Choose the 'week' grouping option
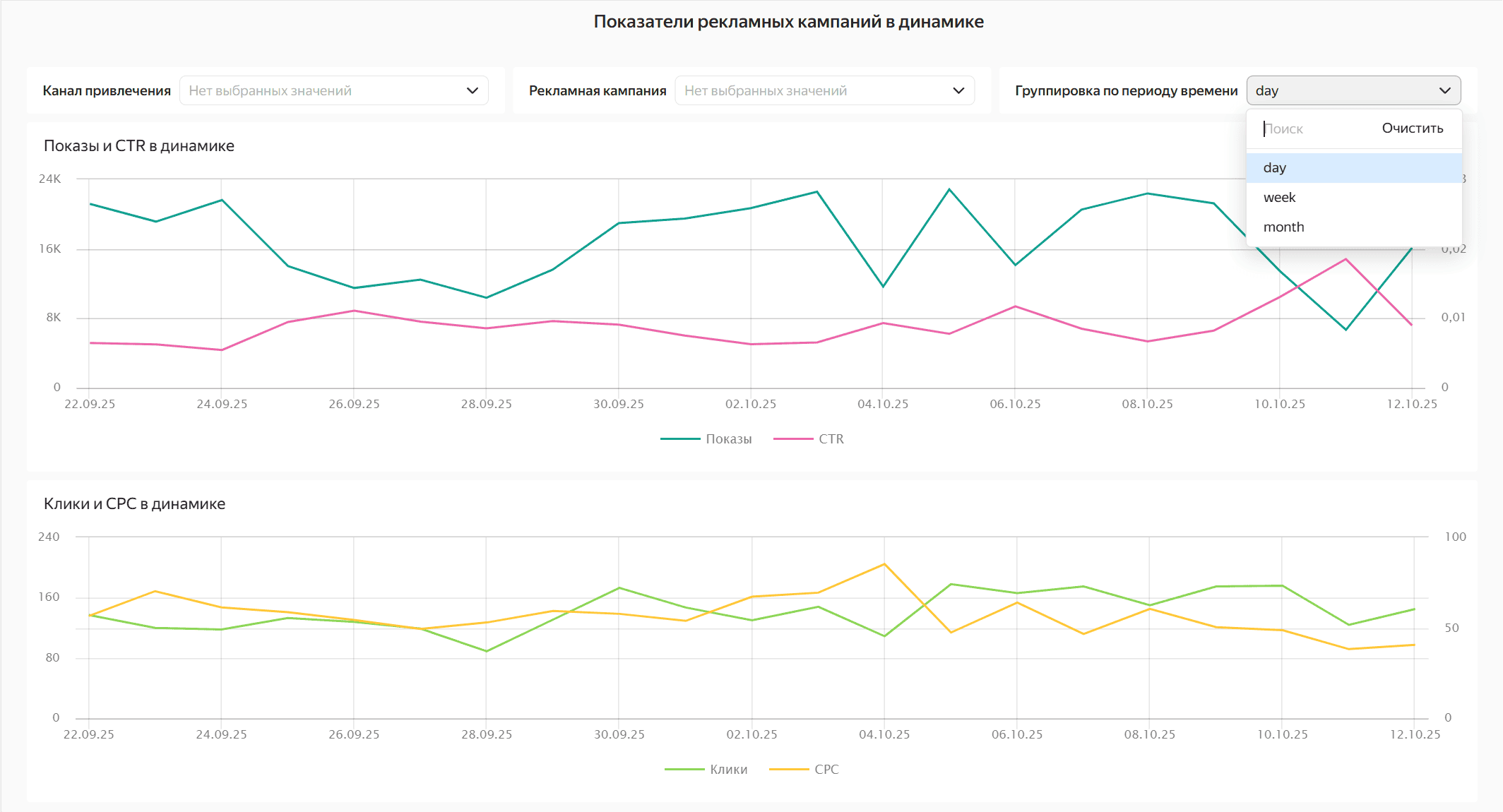The height and width of the screenshot is (812, 1503). [1279, 198]
